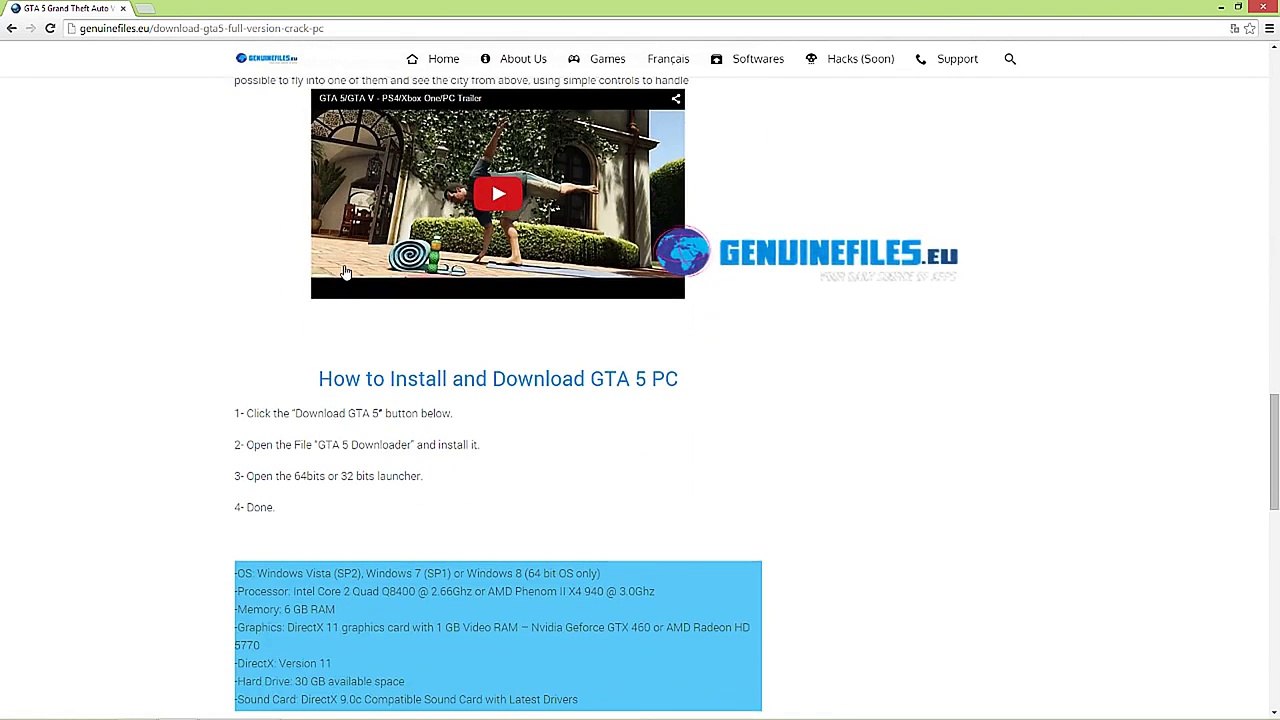The width and height of the screenshot is (1280, 720).
Task: Open the Chrome hamburger menu
Action: coord(1269,28)
